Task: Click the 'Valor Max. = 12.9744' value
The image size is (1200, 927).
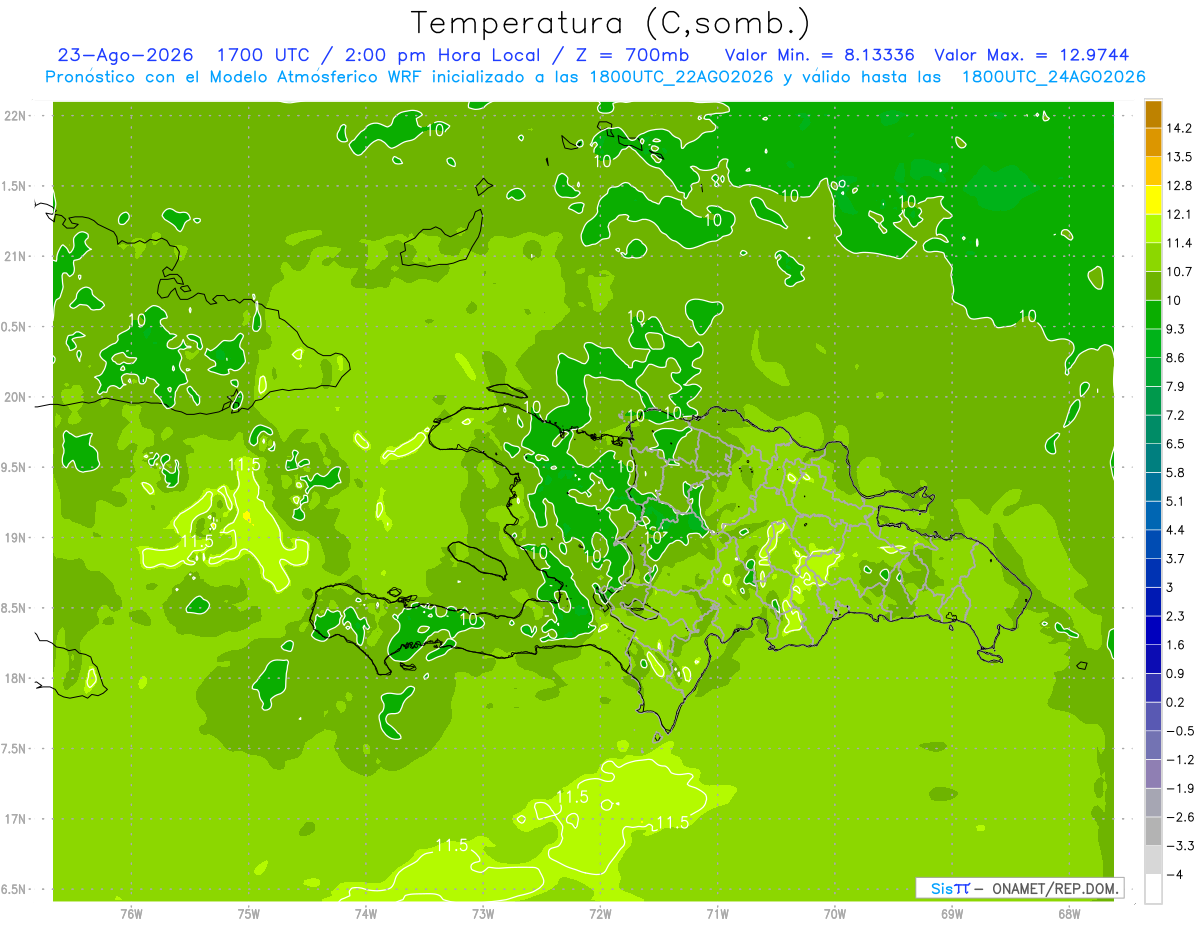Action: [x=1031, y=55]
